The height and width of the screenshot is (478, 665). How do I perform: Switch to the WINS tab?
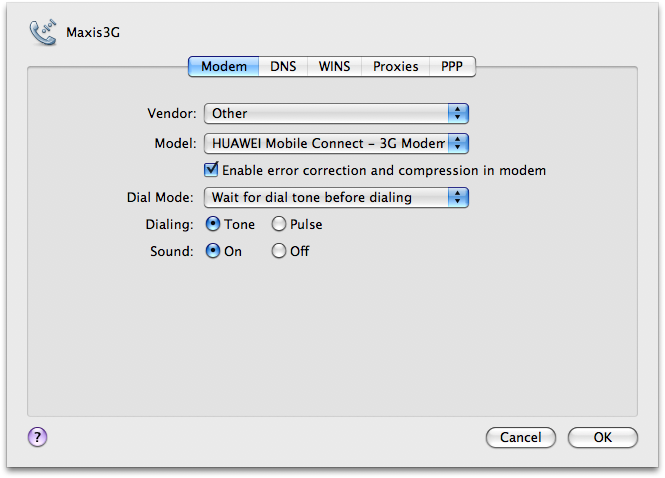click(334, 67)
